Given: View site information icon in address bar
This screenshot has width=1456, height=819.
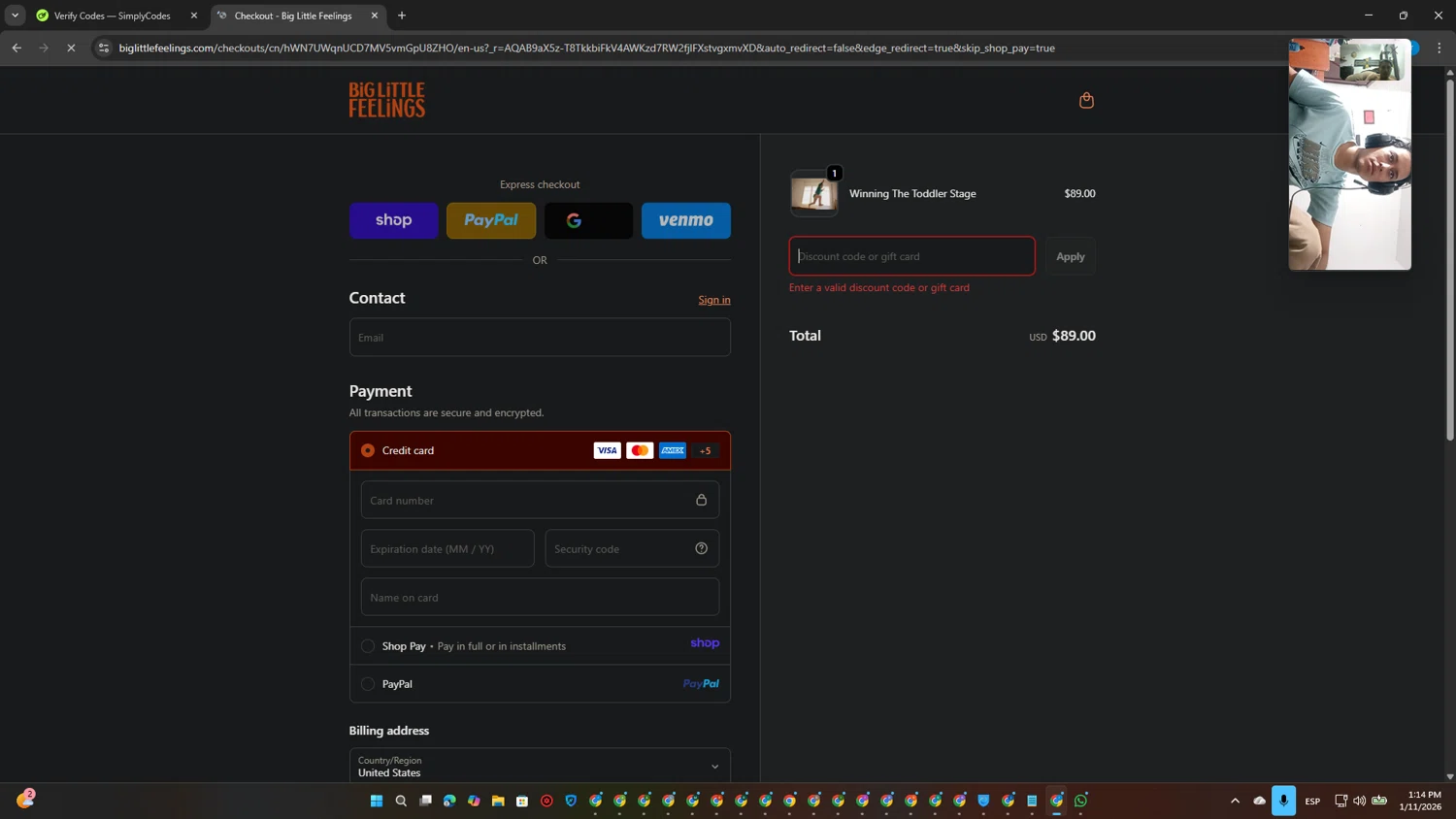Looking at the screenshot, I should (x=104, y=48).
